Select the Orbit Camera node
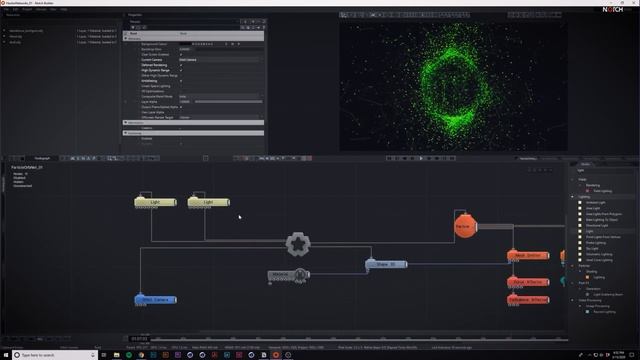Viewport: 640px width, 360px height. point(156,300)
